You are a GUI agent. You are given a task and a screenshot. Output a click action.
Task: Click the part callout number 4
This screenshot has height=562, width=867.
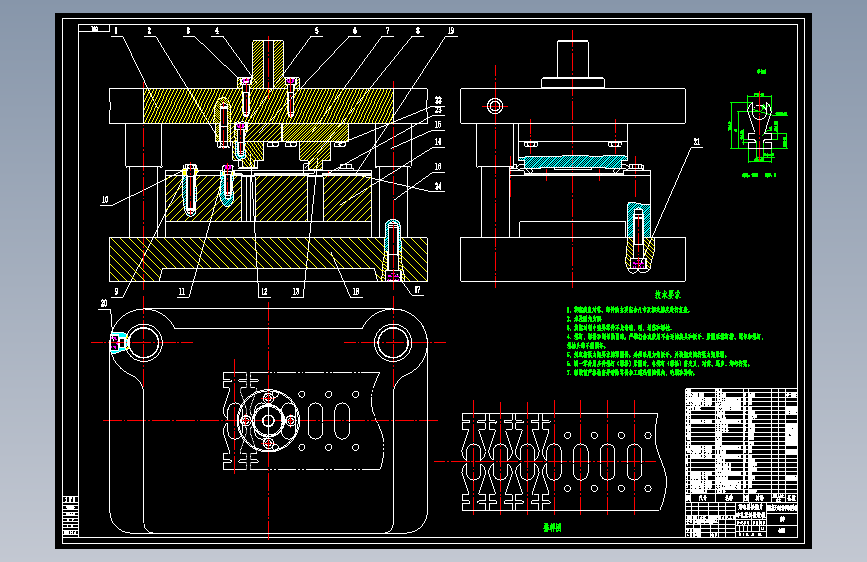click(x=217, y=31)
